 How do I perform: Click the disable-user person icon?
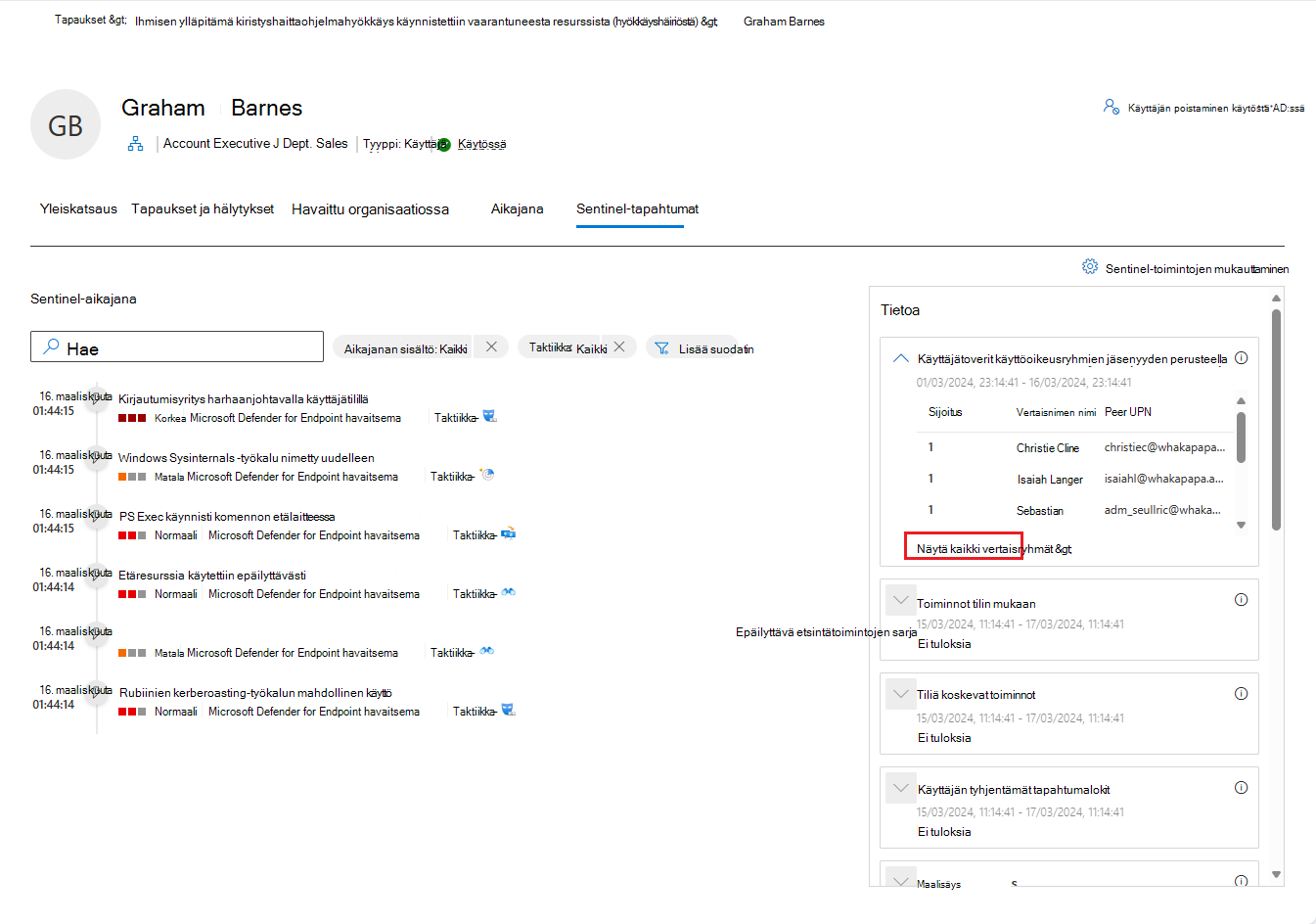coord(1112,107)
